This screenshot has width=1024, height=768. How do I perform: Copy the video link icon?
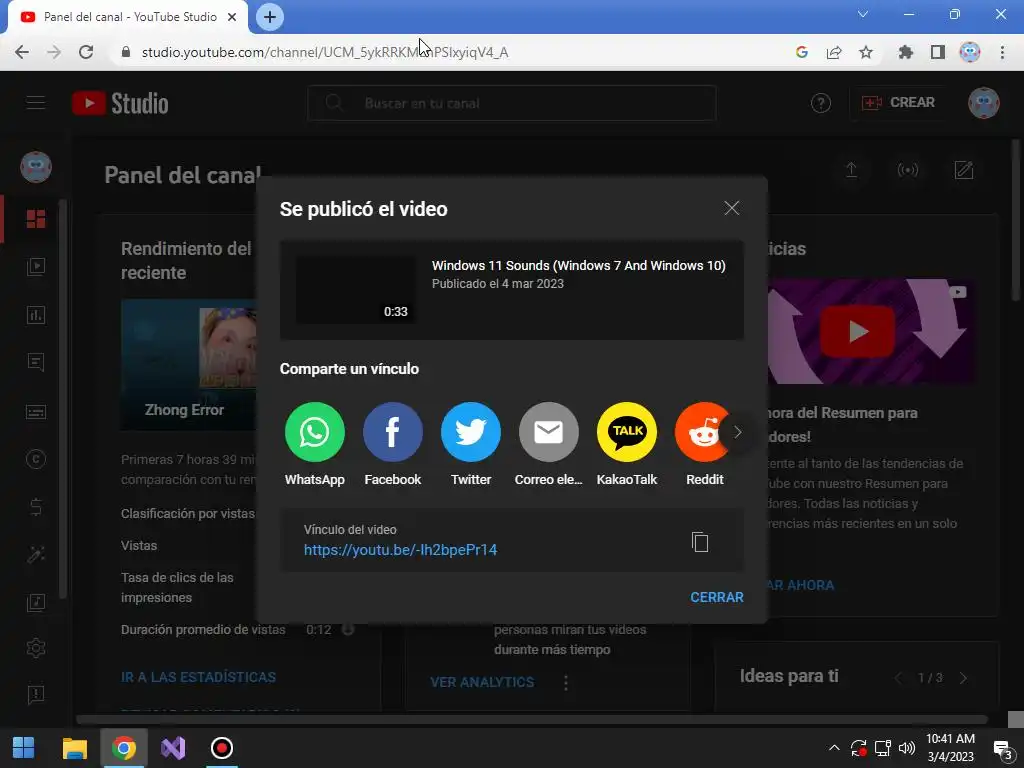pyautogui.click(x=700, y=542)
